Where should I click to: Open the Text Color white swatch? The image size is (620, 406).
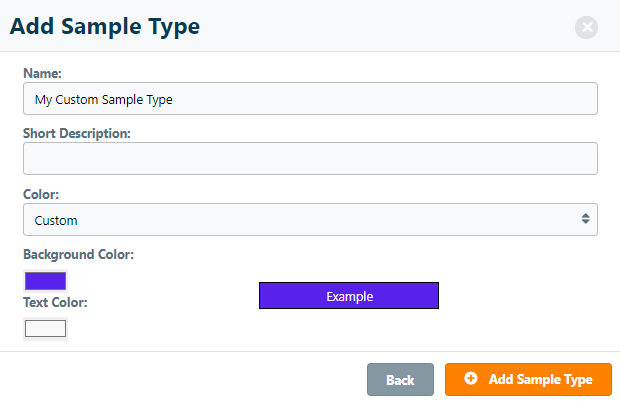point(45,328)
